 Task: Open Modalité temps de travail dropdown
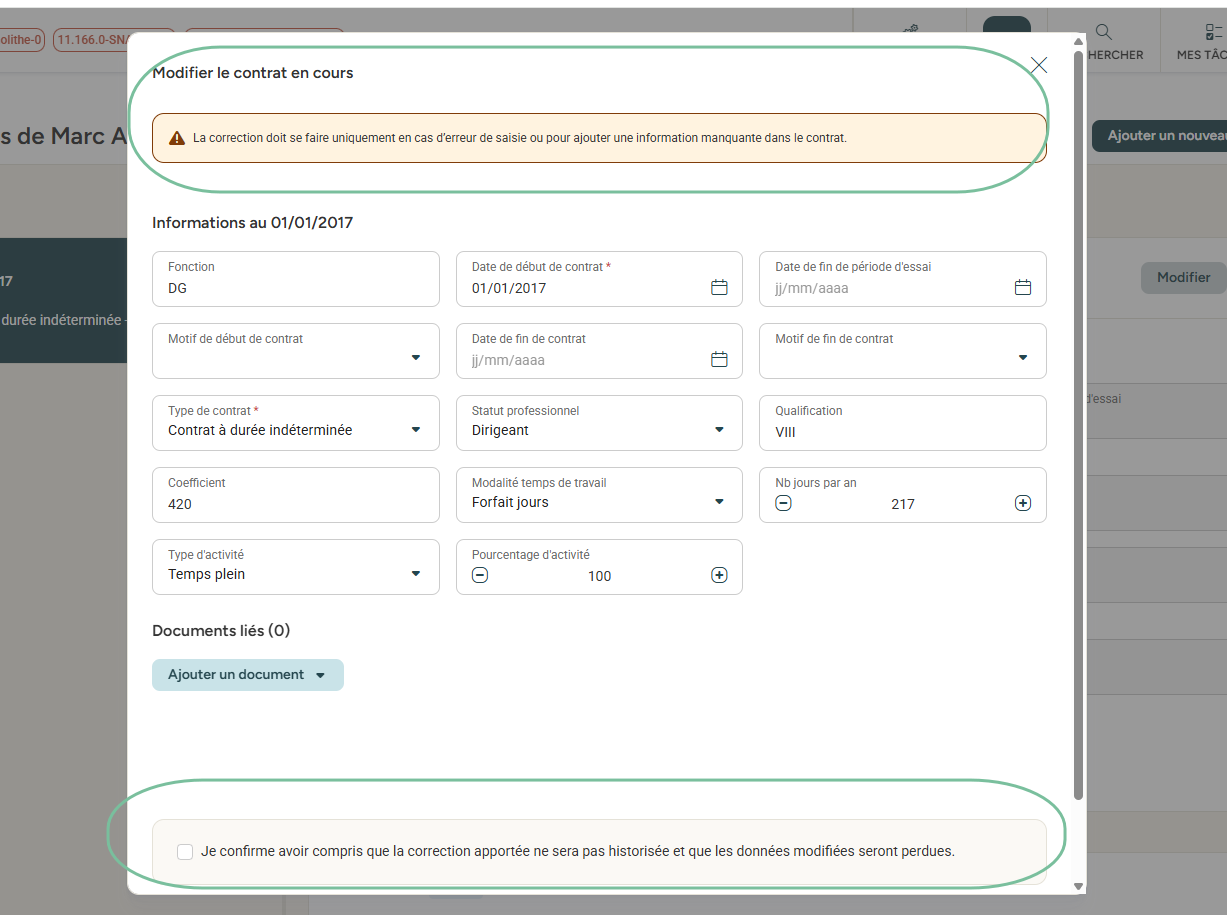tap(719, 502)
